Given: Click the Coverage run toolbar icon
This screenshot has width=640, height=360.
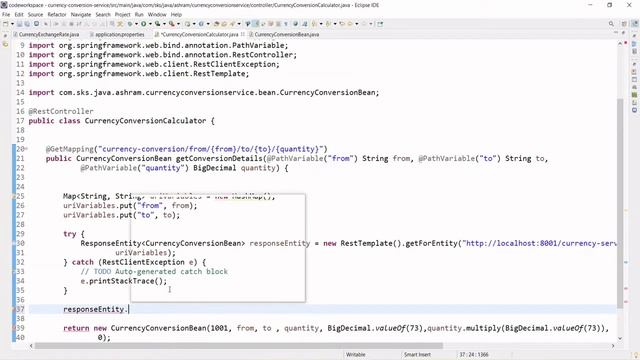Looking at the screenshot, I should [157, 24].
